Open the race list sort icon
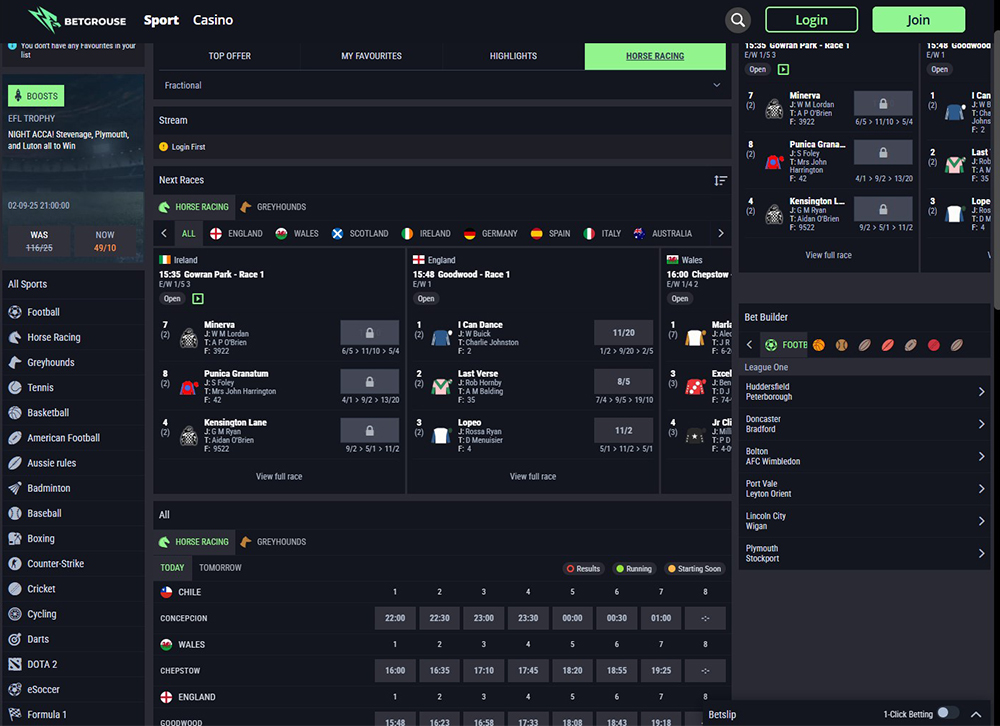The image size is (1000, 726). pyautogui.click(x=720, y=180)
